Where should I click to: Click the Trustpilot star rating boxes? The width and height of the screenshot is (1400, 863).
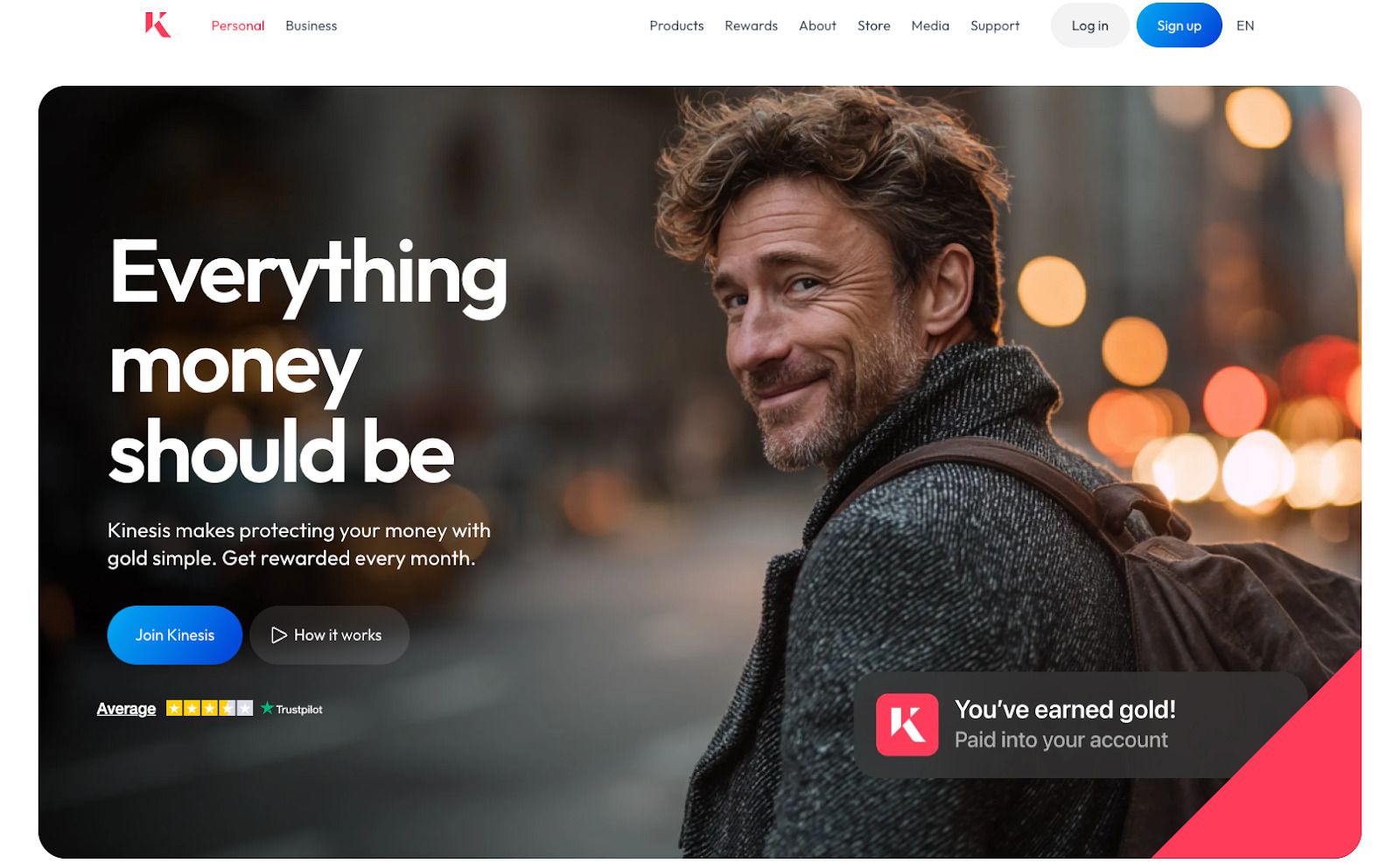(209, 708)
